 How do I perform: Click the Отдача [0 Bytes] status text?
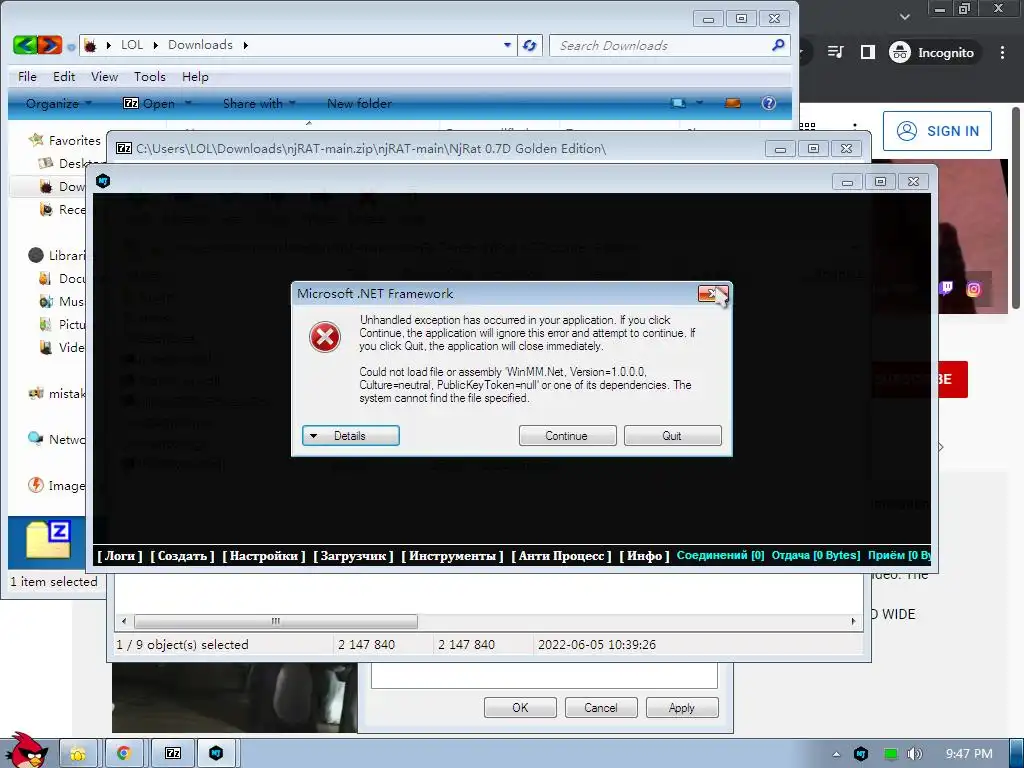[x=816, y=555]
